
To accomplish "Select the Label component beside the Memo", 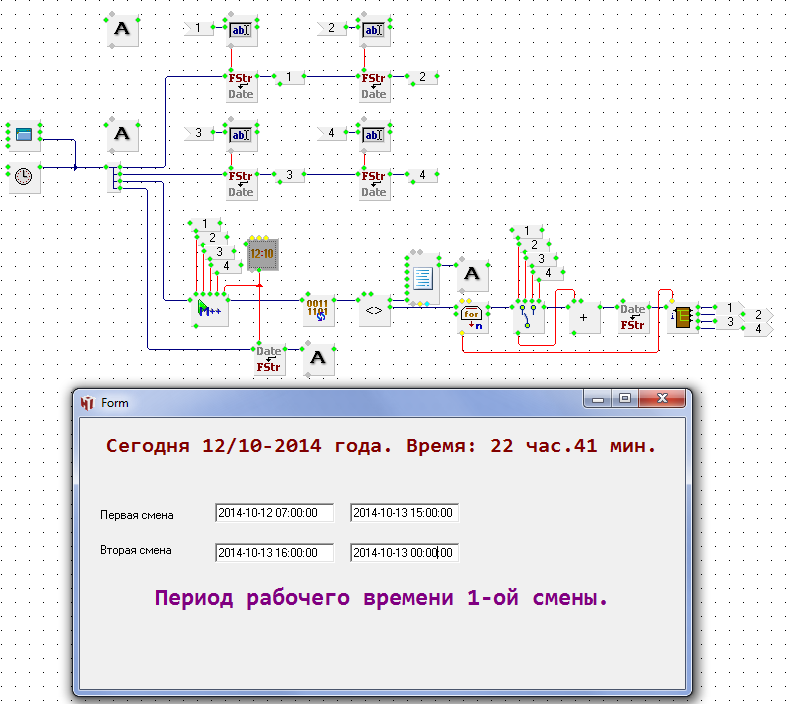I will [471, 274].
